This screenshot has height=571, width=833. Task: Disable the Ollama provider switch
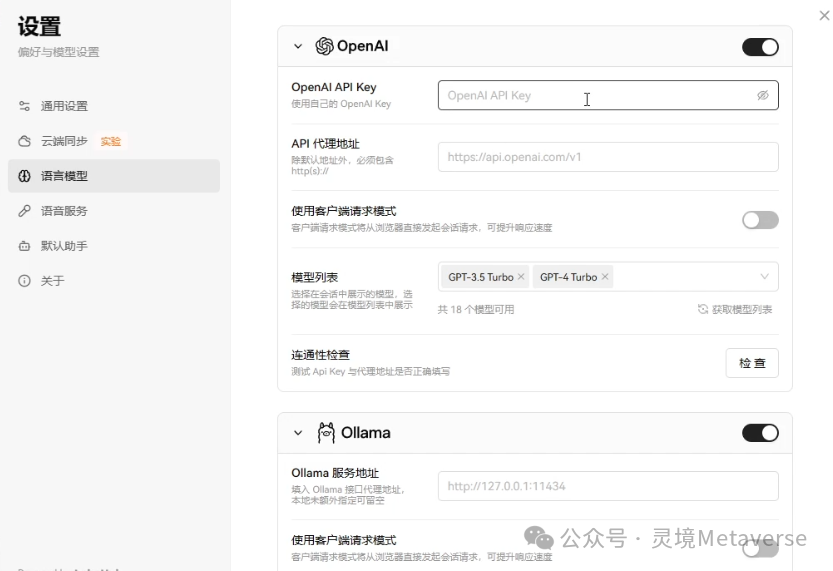coord(760,433)
